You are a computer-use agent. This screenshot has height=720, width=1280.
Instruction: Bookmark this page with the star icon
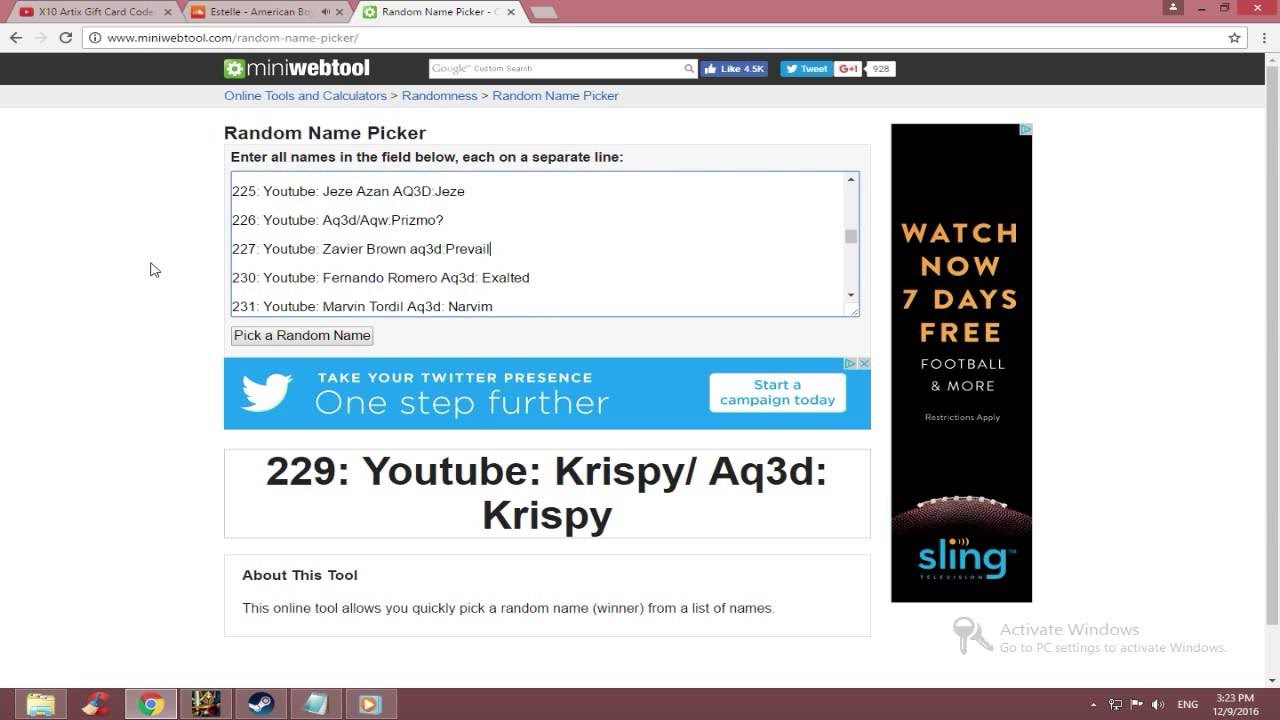[x=1234, y=38]
